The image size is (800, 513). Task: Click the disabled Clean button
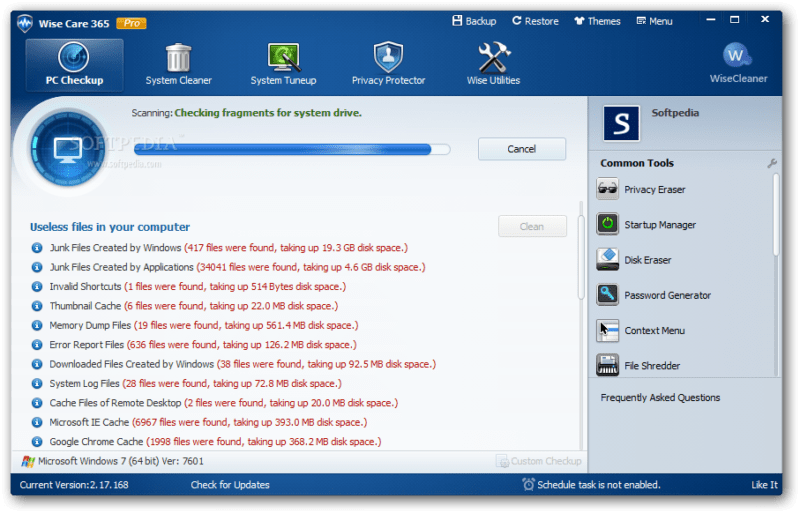[x=532, y=226]
